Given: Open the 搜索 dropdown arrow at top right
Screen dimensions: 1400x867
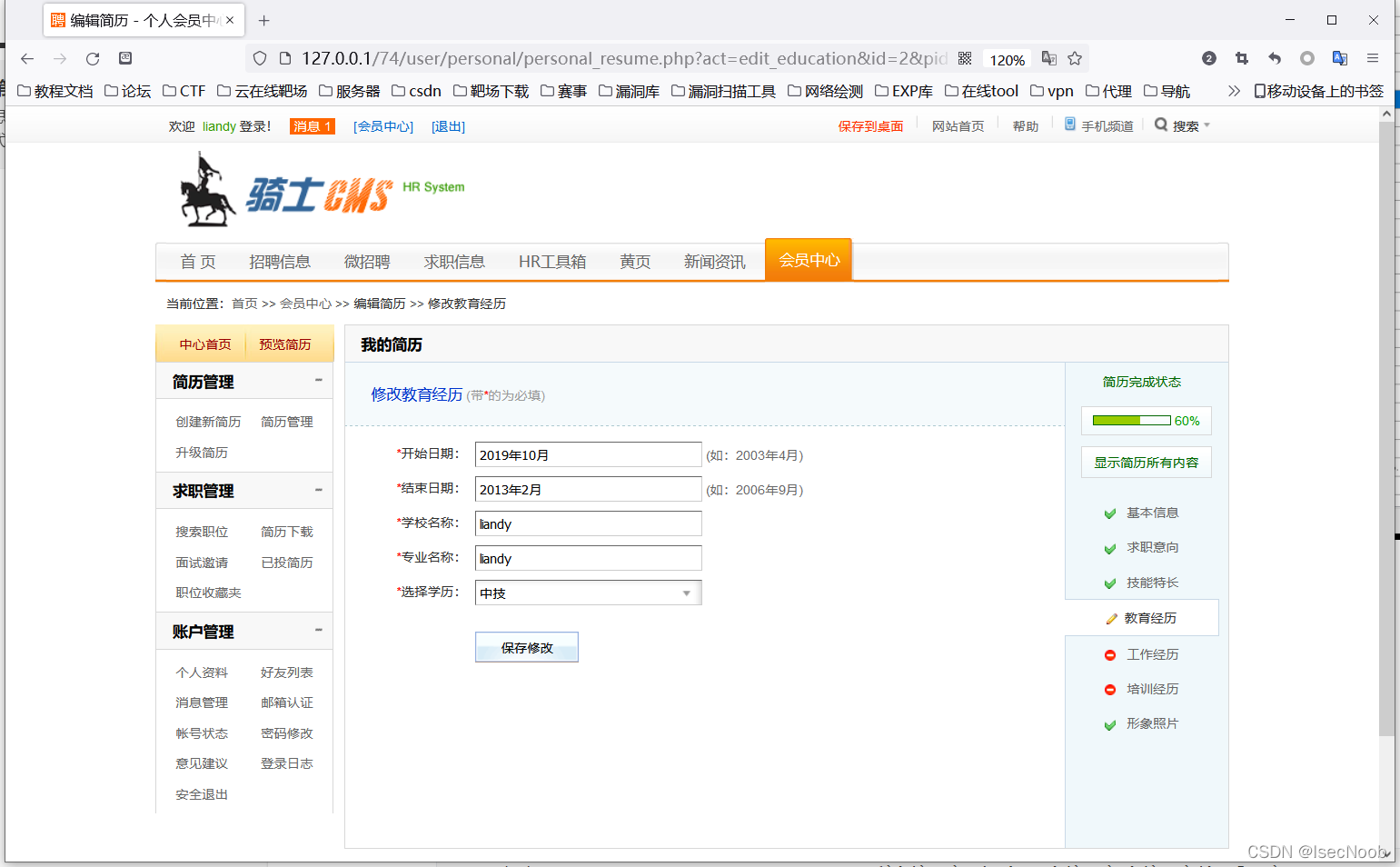Looking at the screenshot, I should pos(1206,125).
